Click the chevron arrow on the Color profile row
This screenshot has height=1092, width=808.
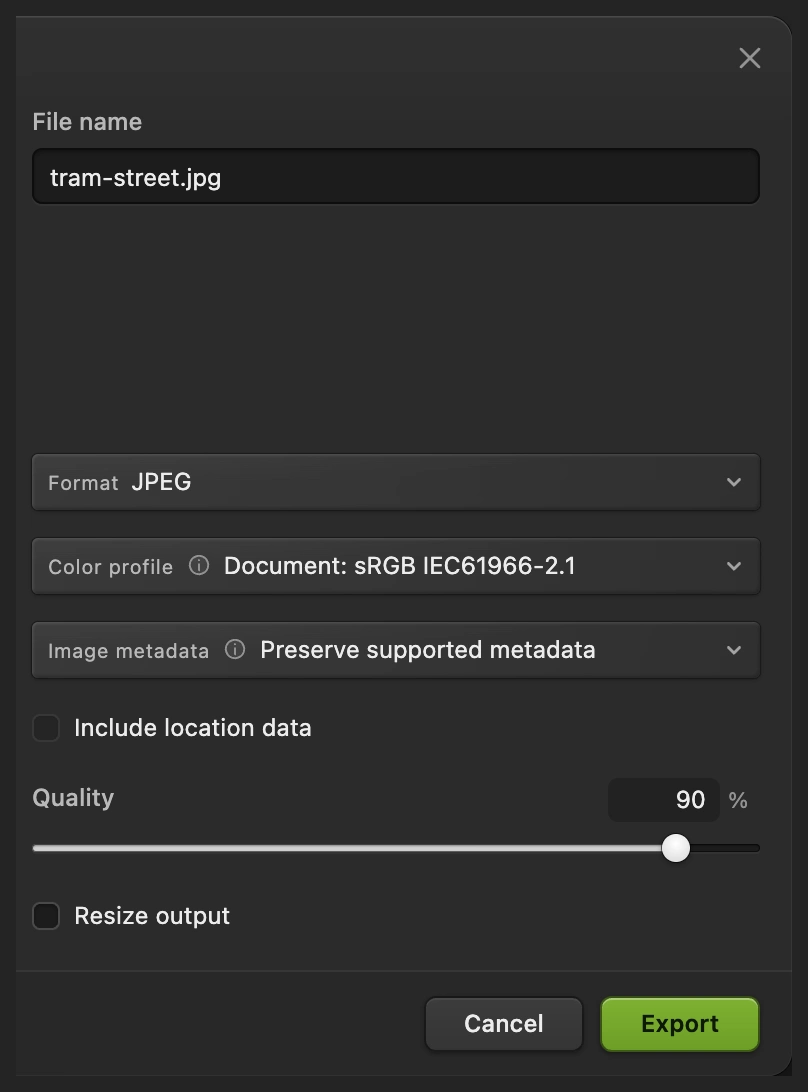point(733,566)
